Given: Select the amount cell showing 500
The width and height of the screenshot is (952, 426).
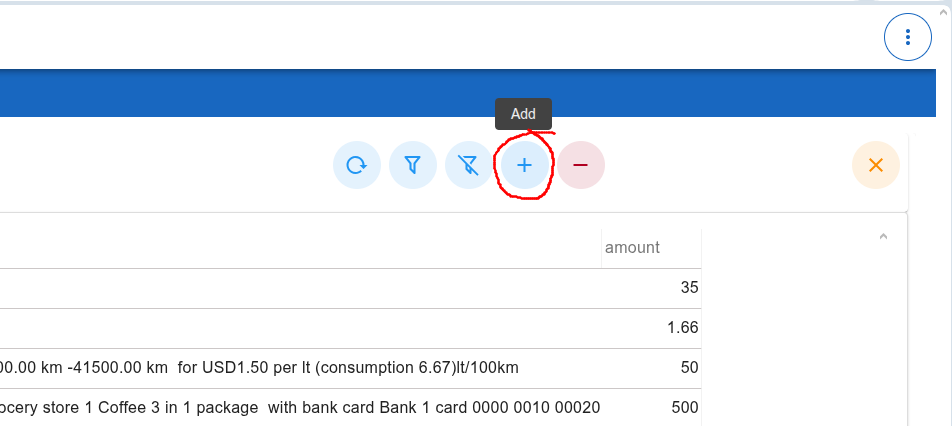Looking at the screenshot, I should coord(684,407).
